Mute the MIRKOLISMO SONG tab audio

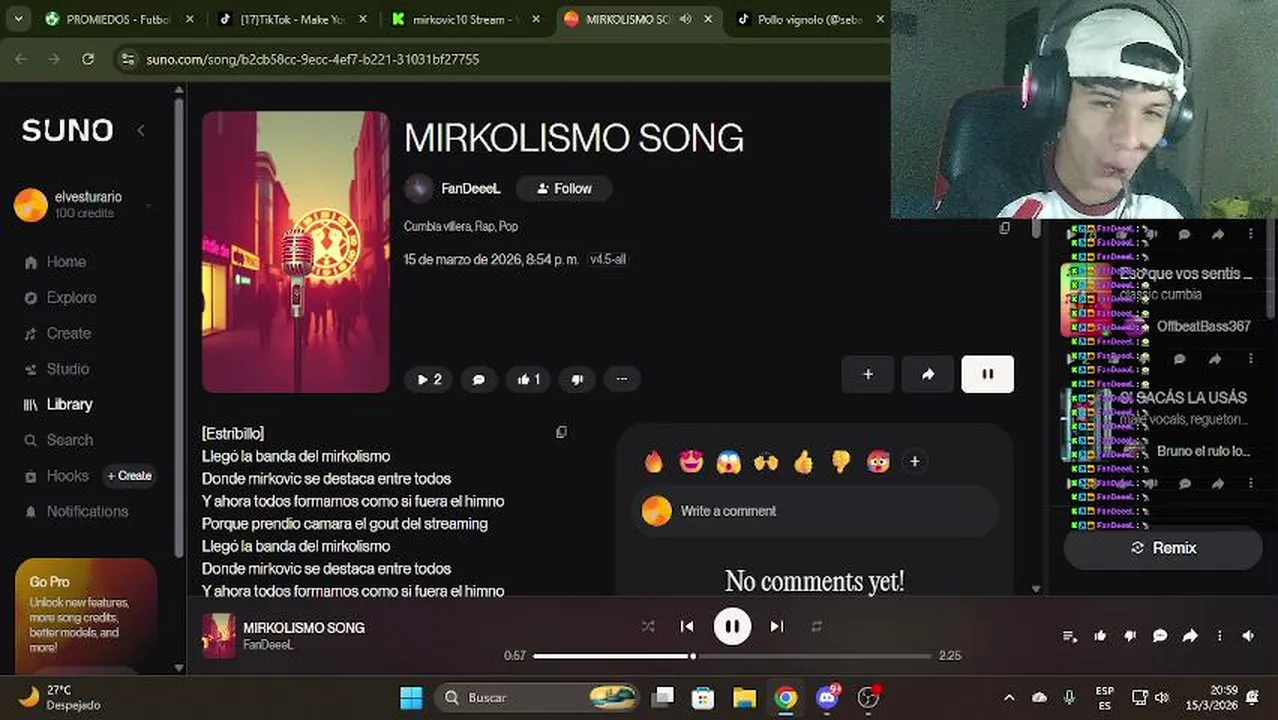685,19
